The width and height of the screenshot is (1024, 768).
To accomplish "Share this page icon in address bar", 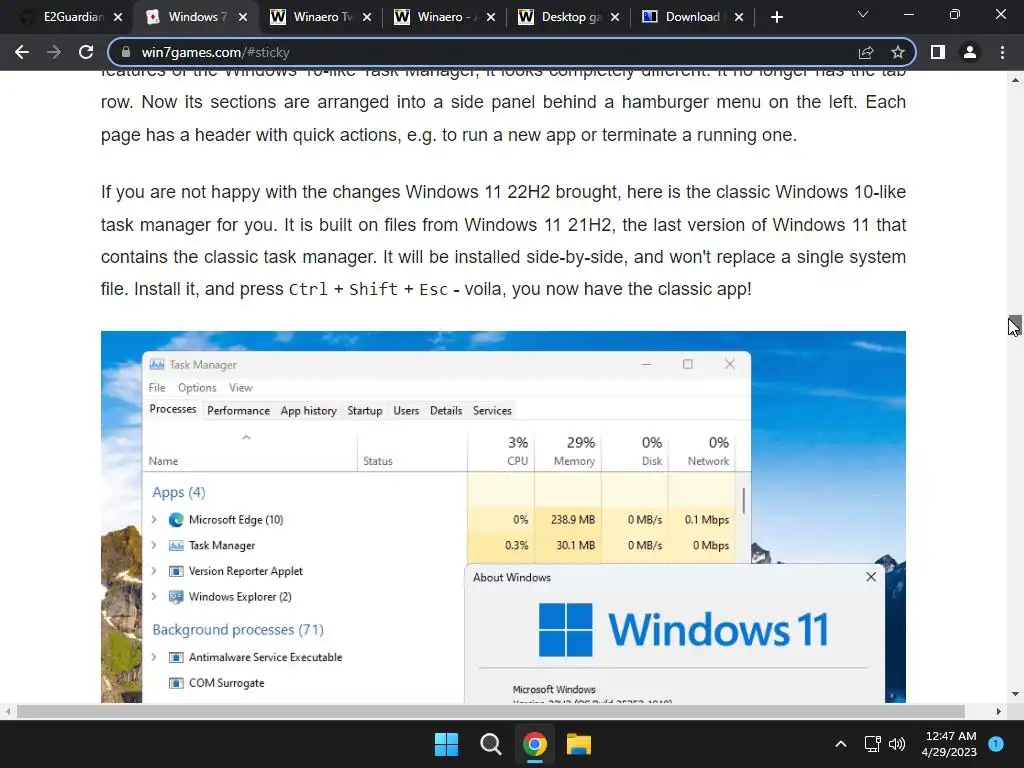I will (866, 52).
